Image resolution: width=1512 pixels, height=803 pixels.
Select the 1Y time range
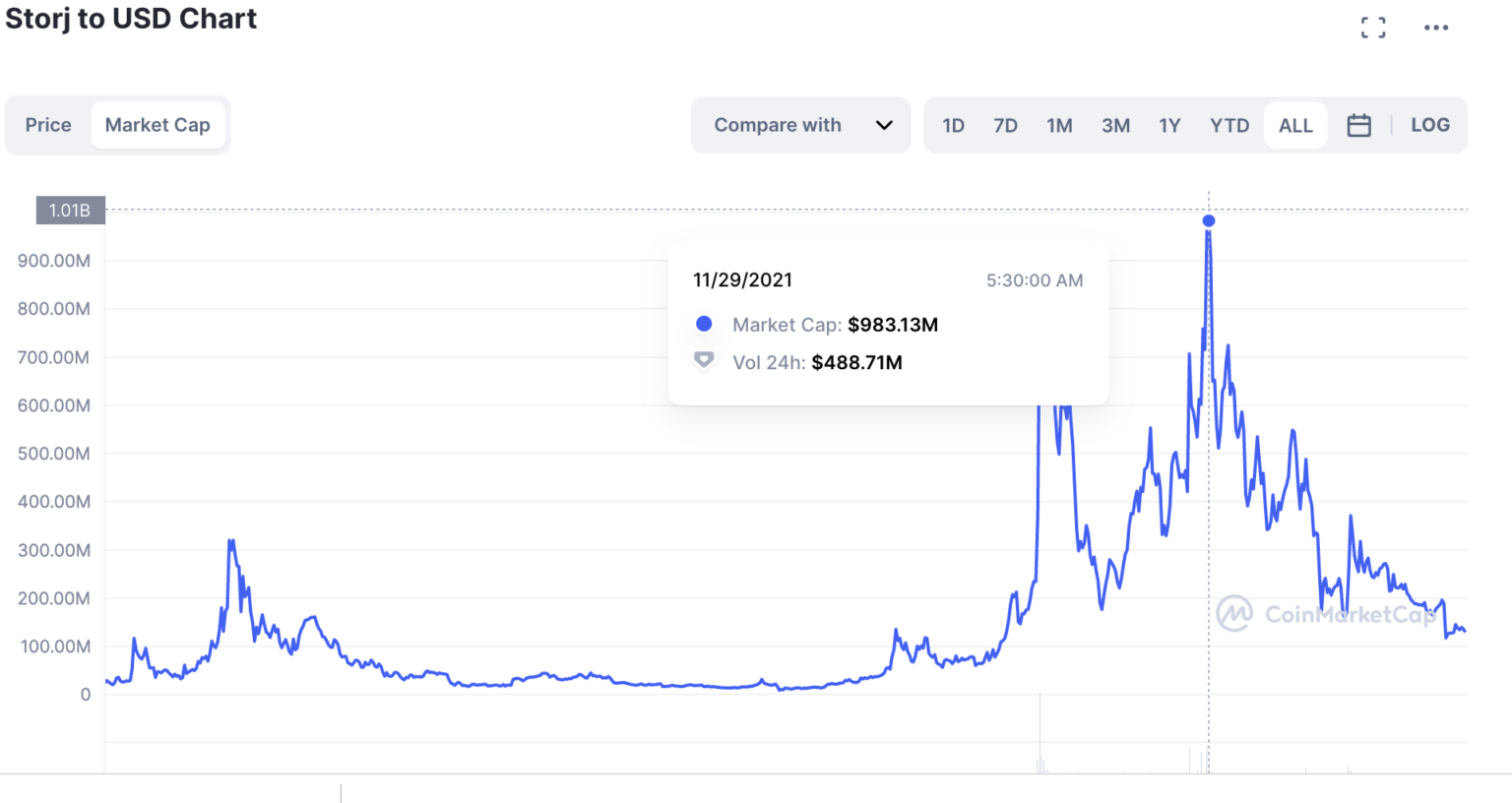pos(1169,125)
